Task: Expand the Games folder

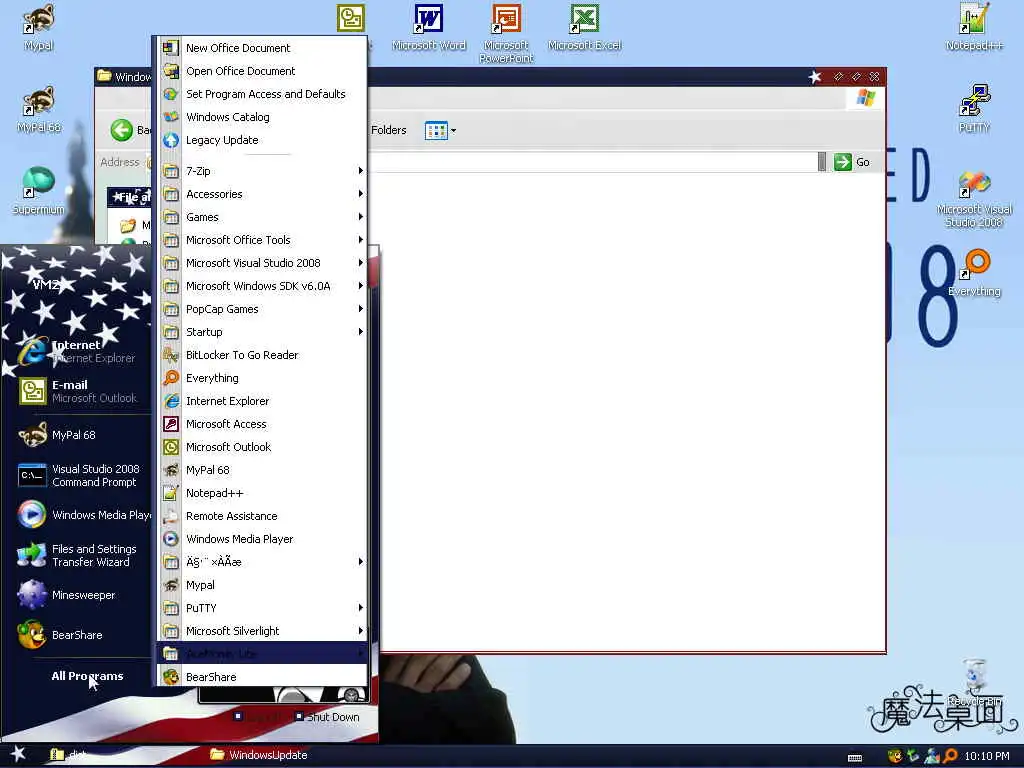Action: click(262, 217)
